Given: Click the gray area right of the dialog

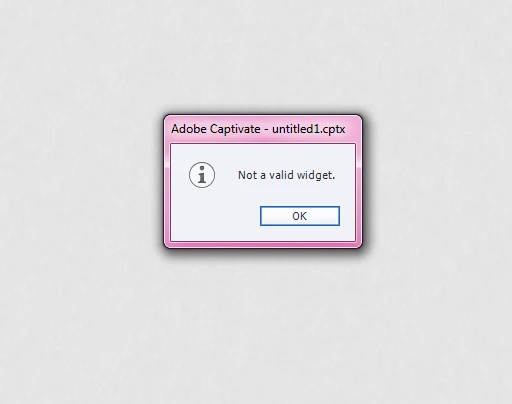Looking at the screenshot, I should [437, 182].
